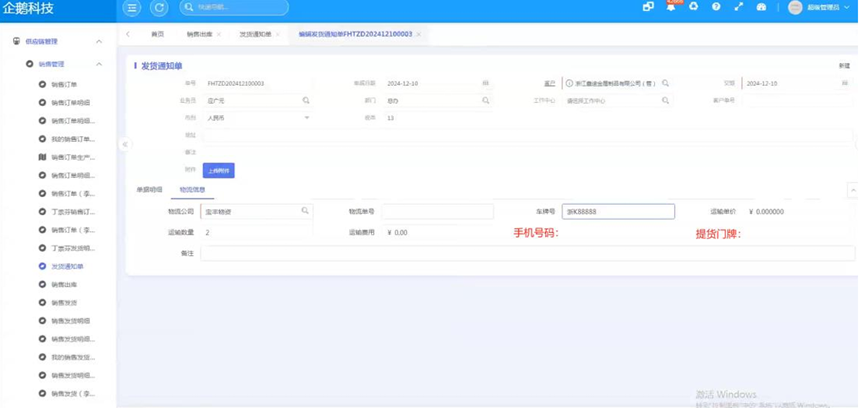The width and height of the screenshot is (865, 408).
Task: Click the 物流单号 input field
Action: point(437,212)
